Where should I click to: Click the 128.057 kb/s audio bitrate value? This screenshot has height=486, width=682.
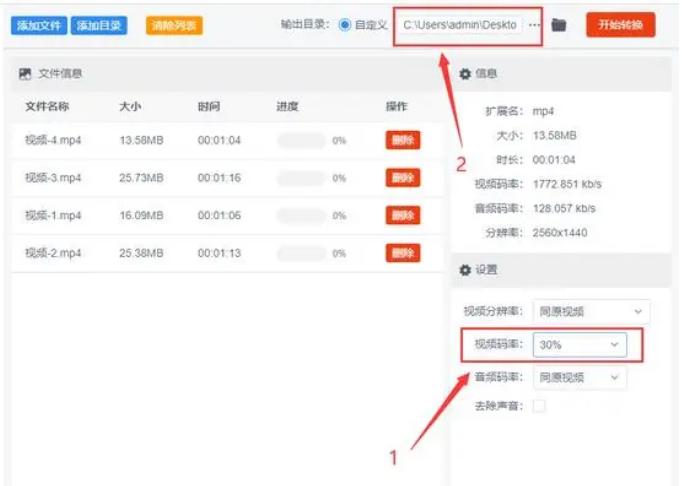coord(564,208)
